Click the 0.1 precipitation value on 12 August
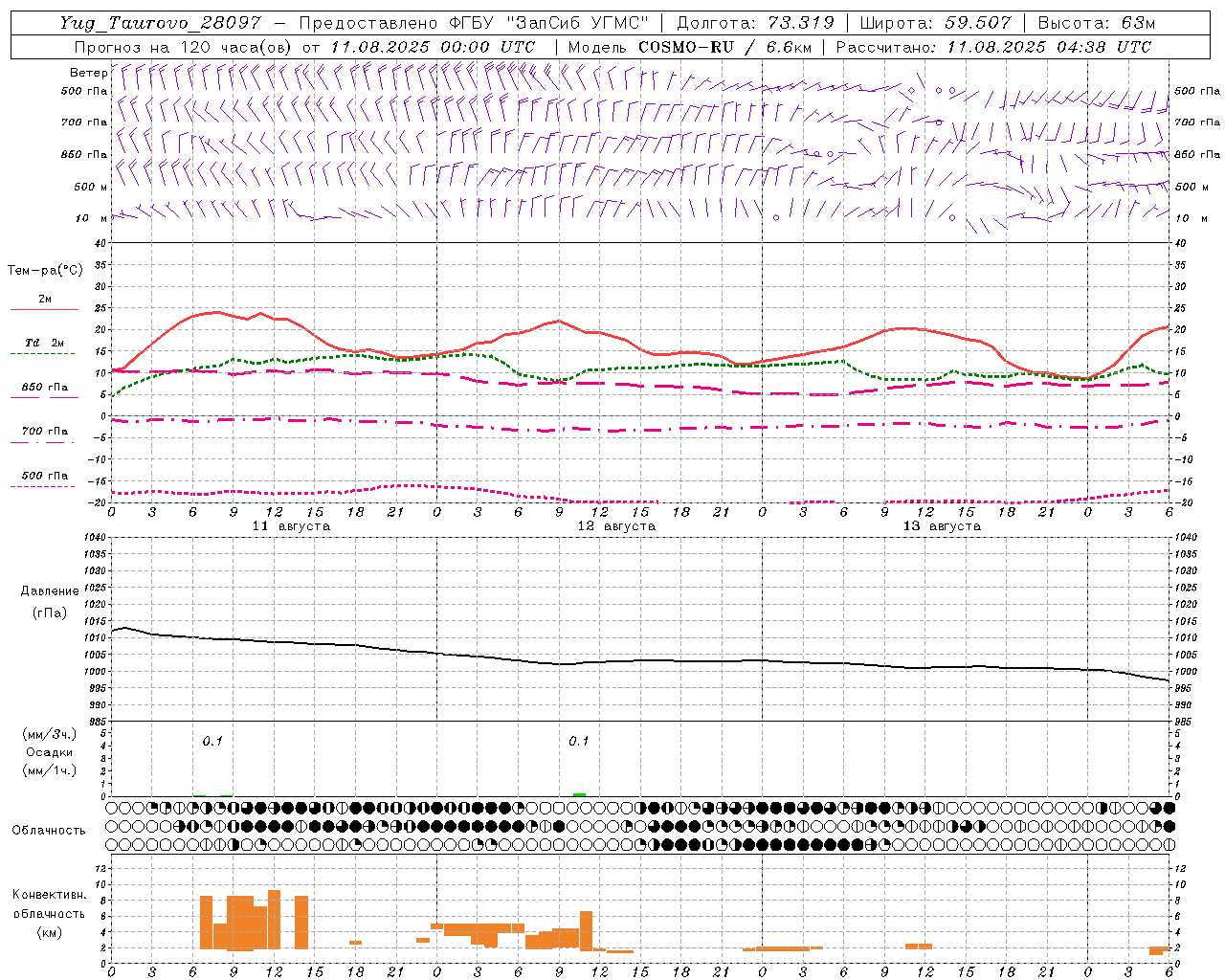Image resolution: width=1225 pixels, height=980 pixels. [579, 741]
